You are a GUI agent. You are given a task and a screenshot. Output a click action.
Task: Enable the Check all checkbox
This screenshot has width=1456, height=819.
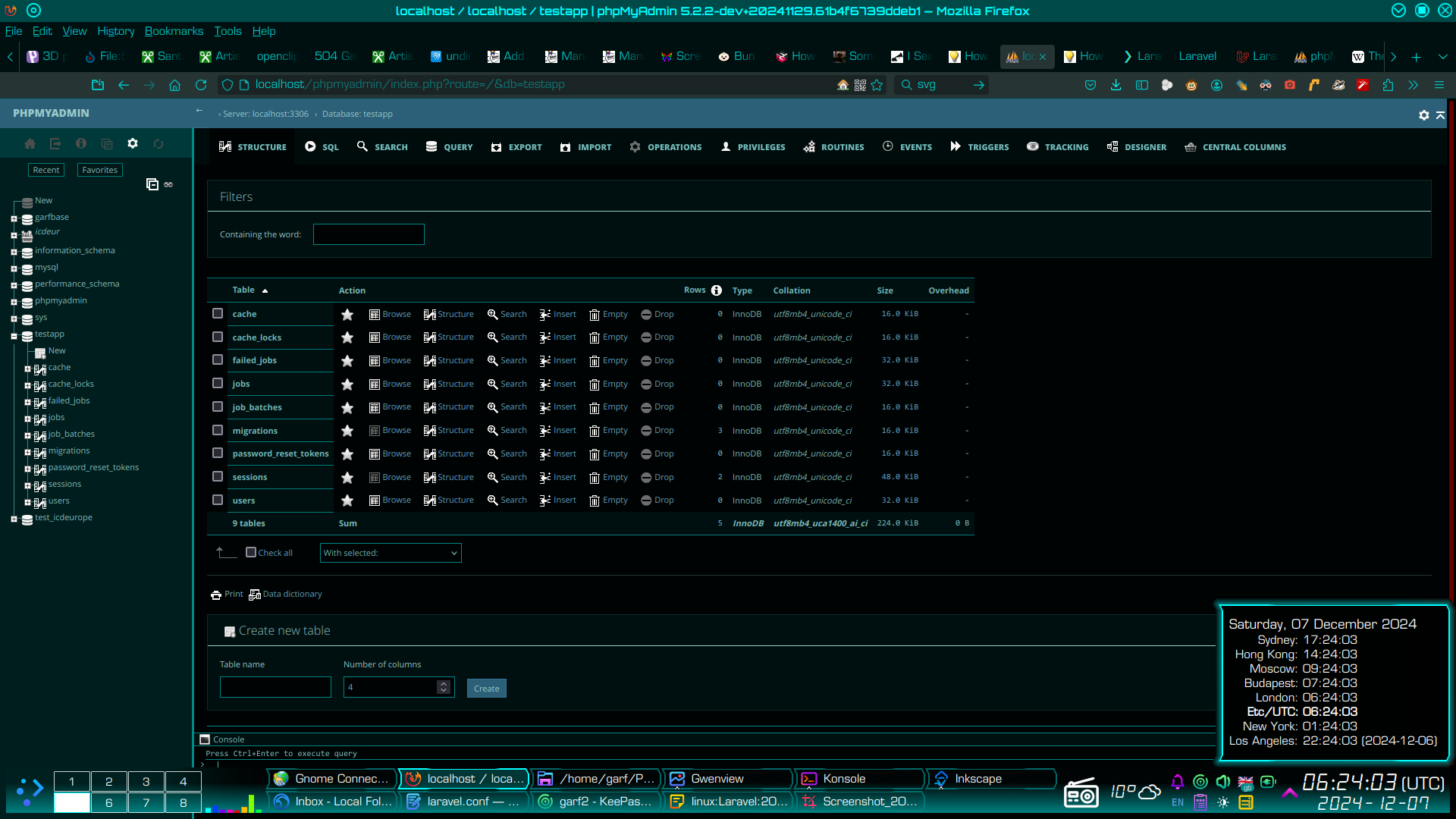click(x=251, y=552)
